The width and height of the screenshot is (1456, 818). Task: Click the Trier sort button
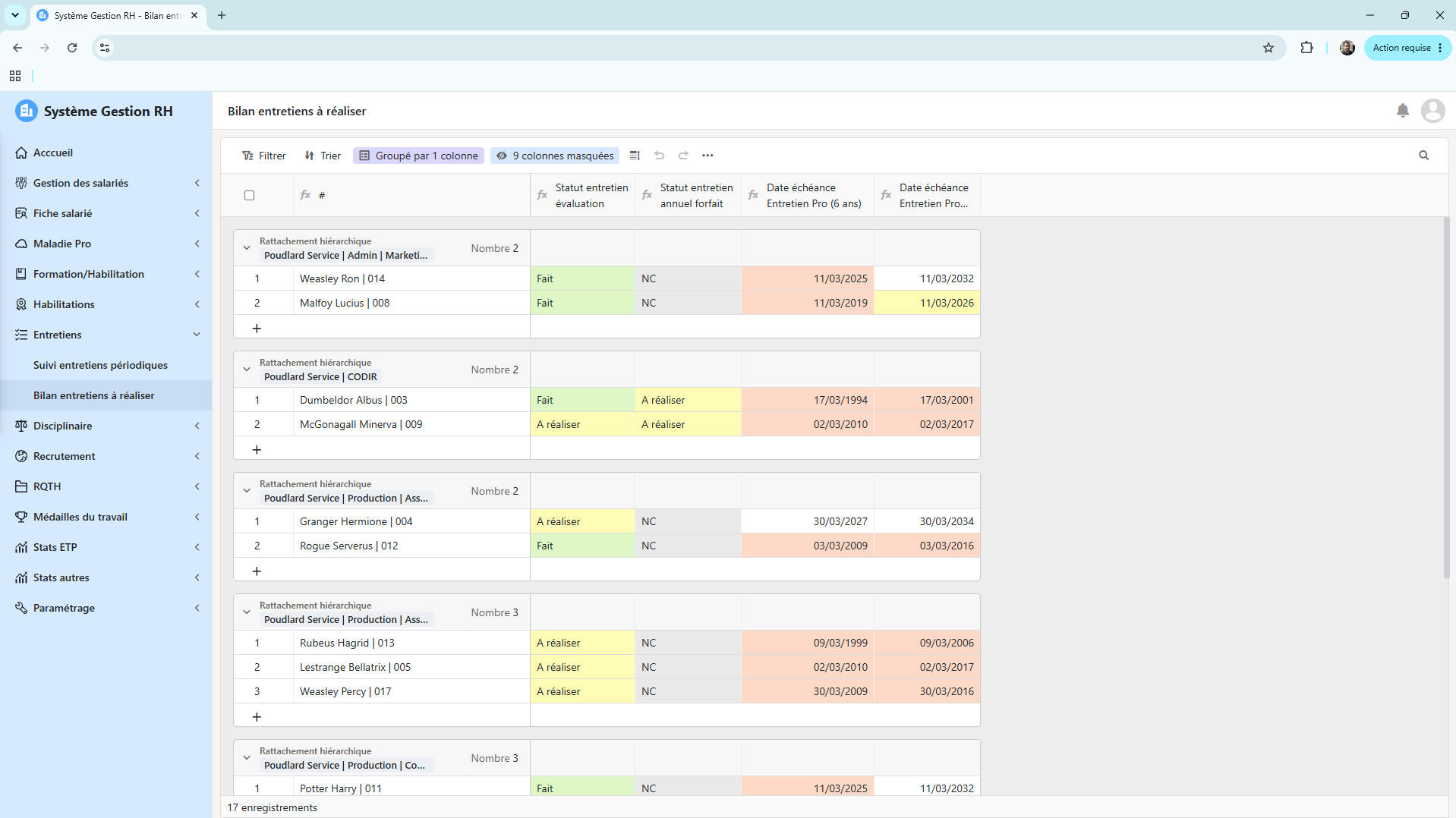(x=323, y=156)
